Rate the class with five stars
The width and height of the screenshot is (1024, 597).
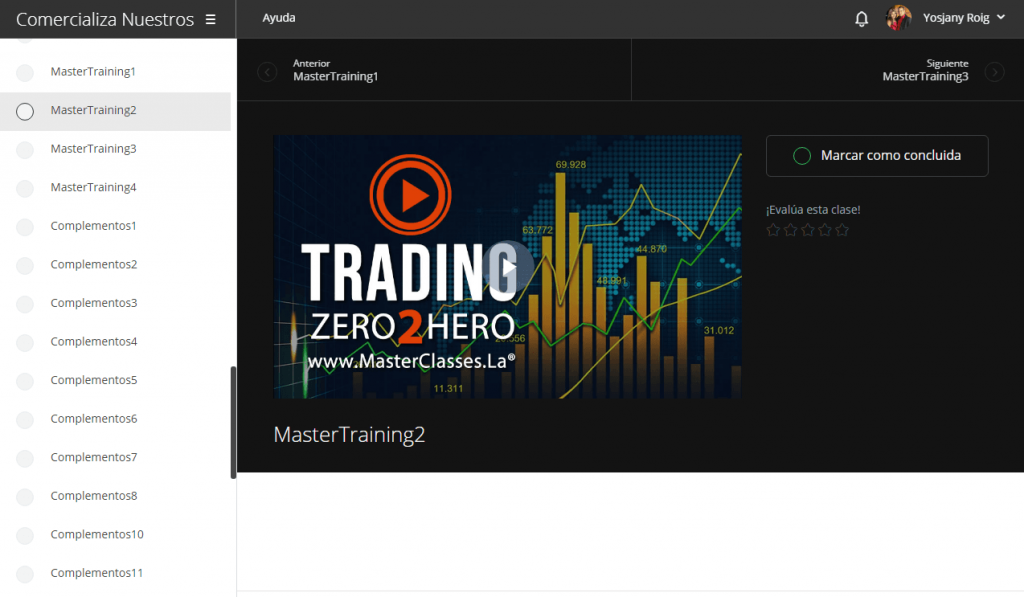click(842, 229)
